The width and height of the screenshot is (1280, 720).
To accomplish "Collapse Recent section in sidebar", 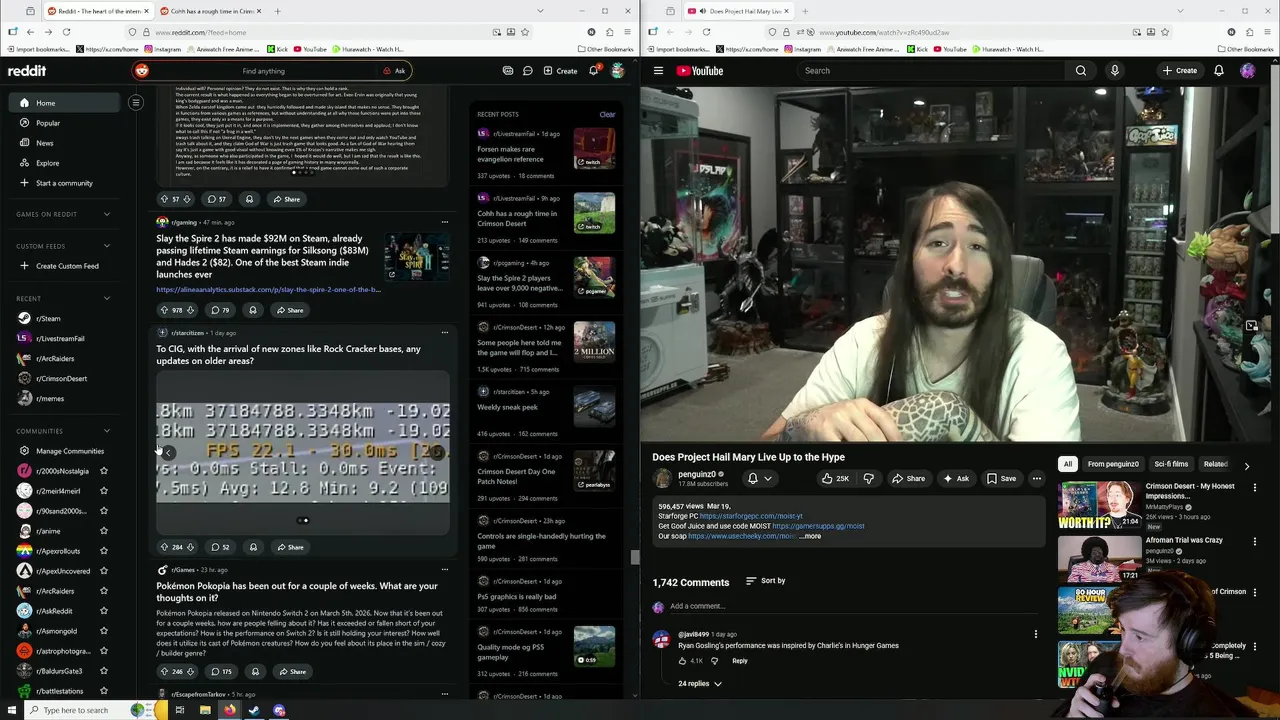I will pos(107,298).
